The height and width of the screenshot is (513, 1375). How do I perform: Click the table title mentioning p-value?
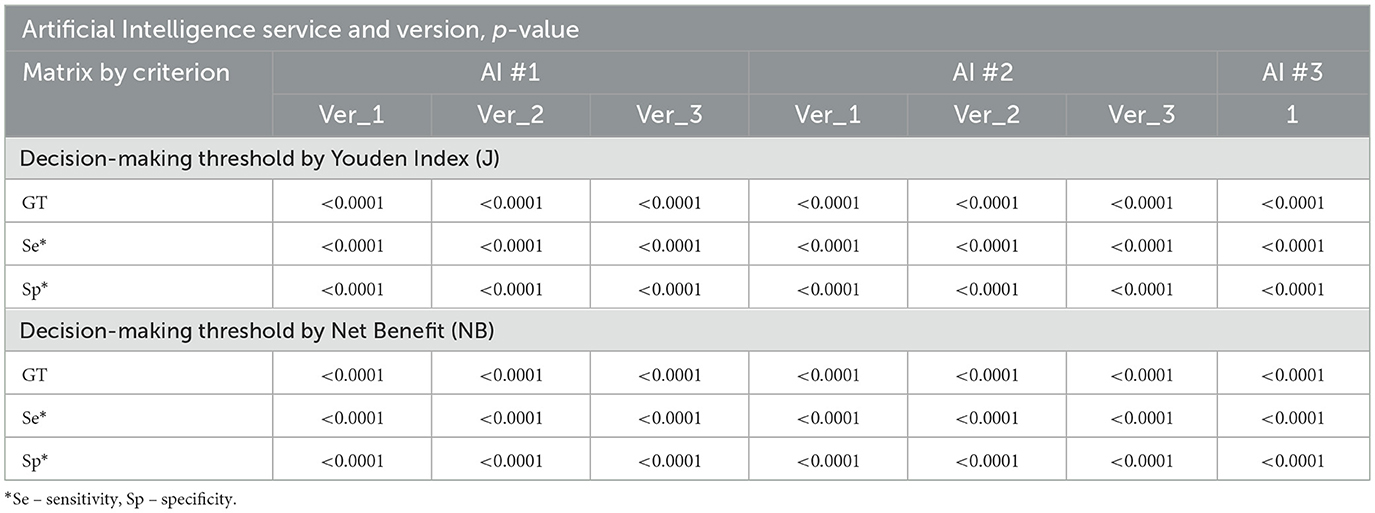[301, 30]
